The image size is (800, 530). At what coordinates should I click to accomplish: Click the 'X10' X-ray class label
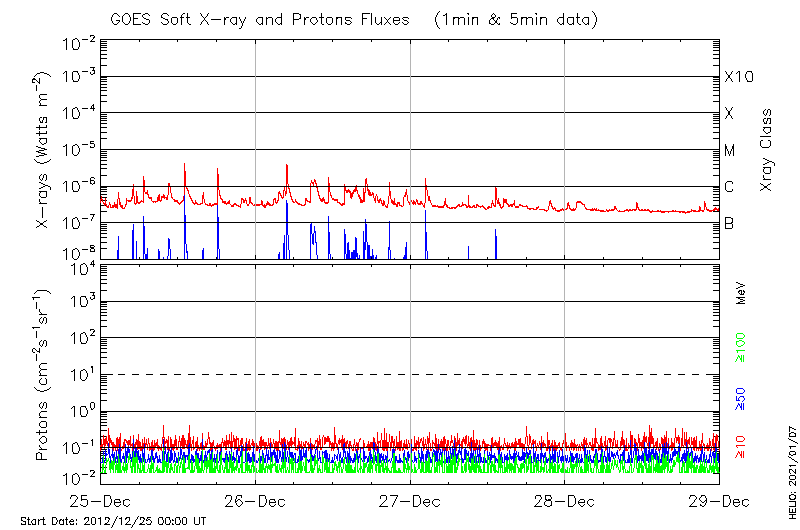[738, 77]
